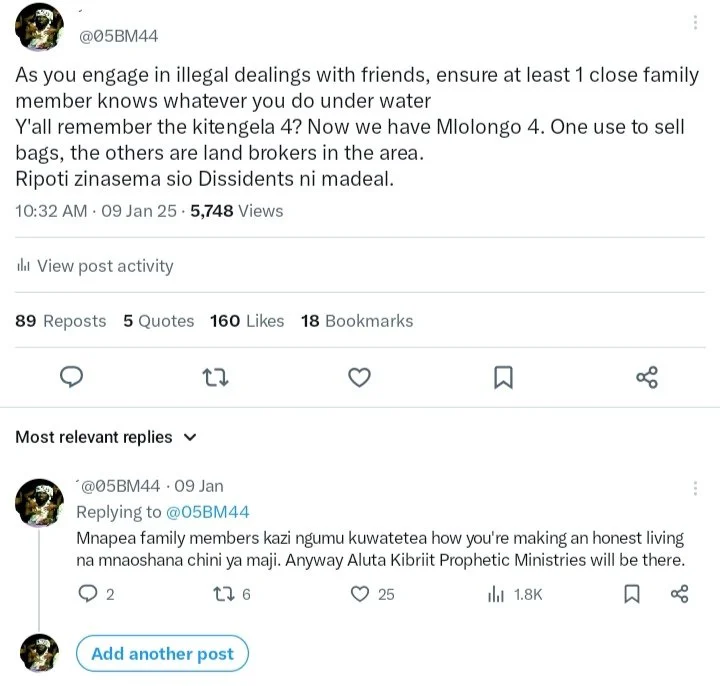Bookmark the main post
The height and width of the screenshot is (686, 720).
click(x=503, y=377)
